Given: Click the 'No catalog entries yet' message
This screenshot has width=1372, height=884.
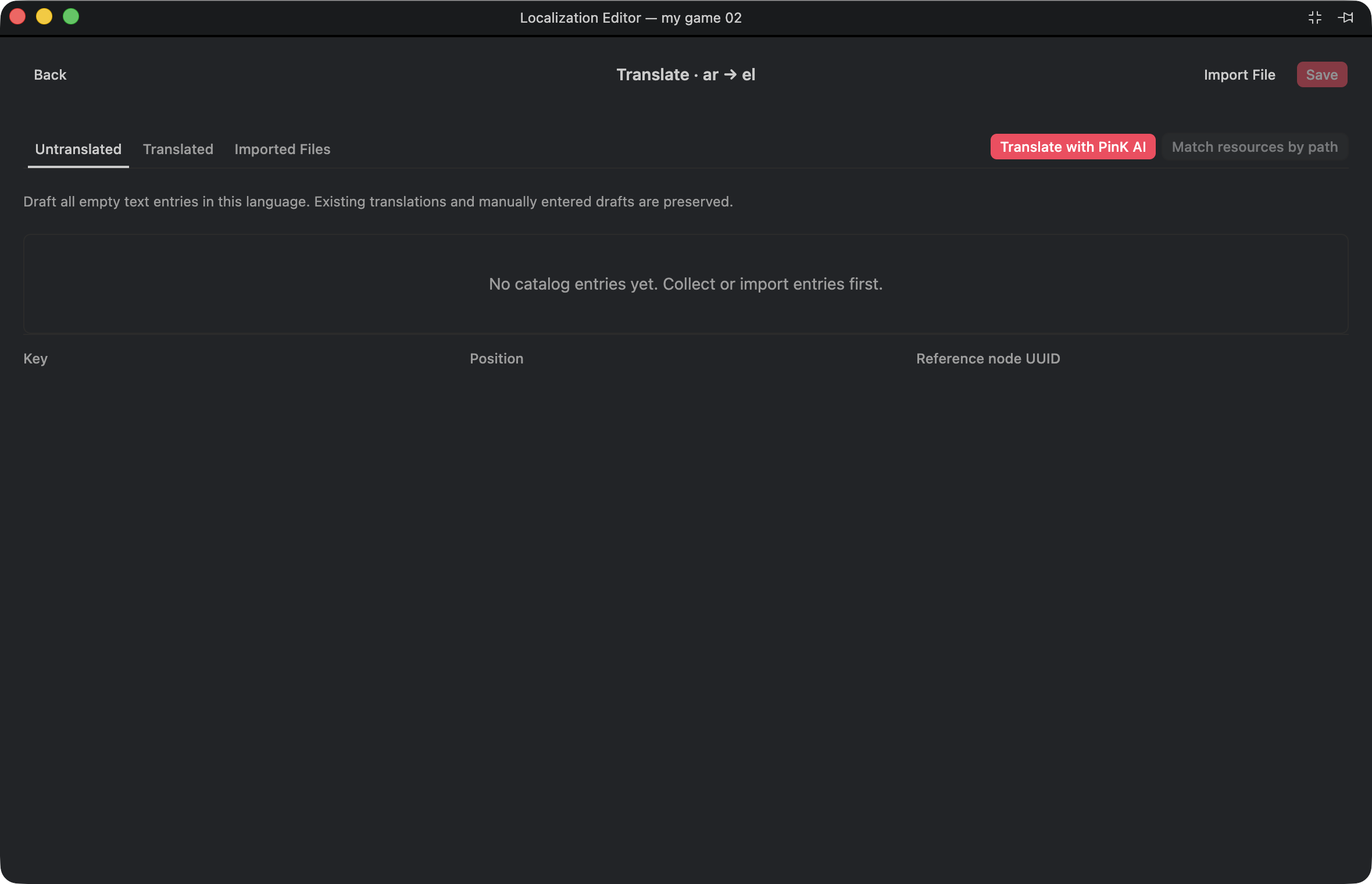Looking at the screenshot, I should (x=685, y=284).
